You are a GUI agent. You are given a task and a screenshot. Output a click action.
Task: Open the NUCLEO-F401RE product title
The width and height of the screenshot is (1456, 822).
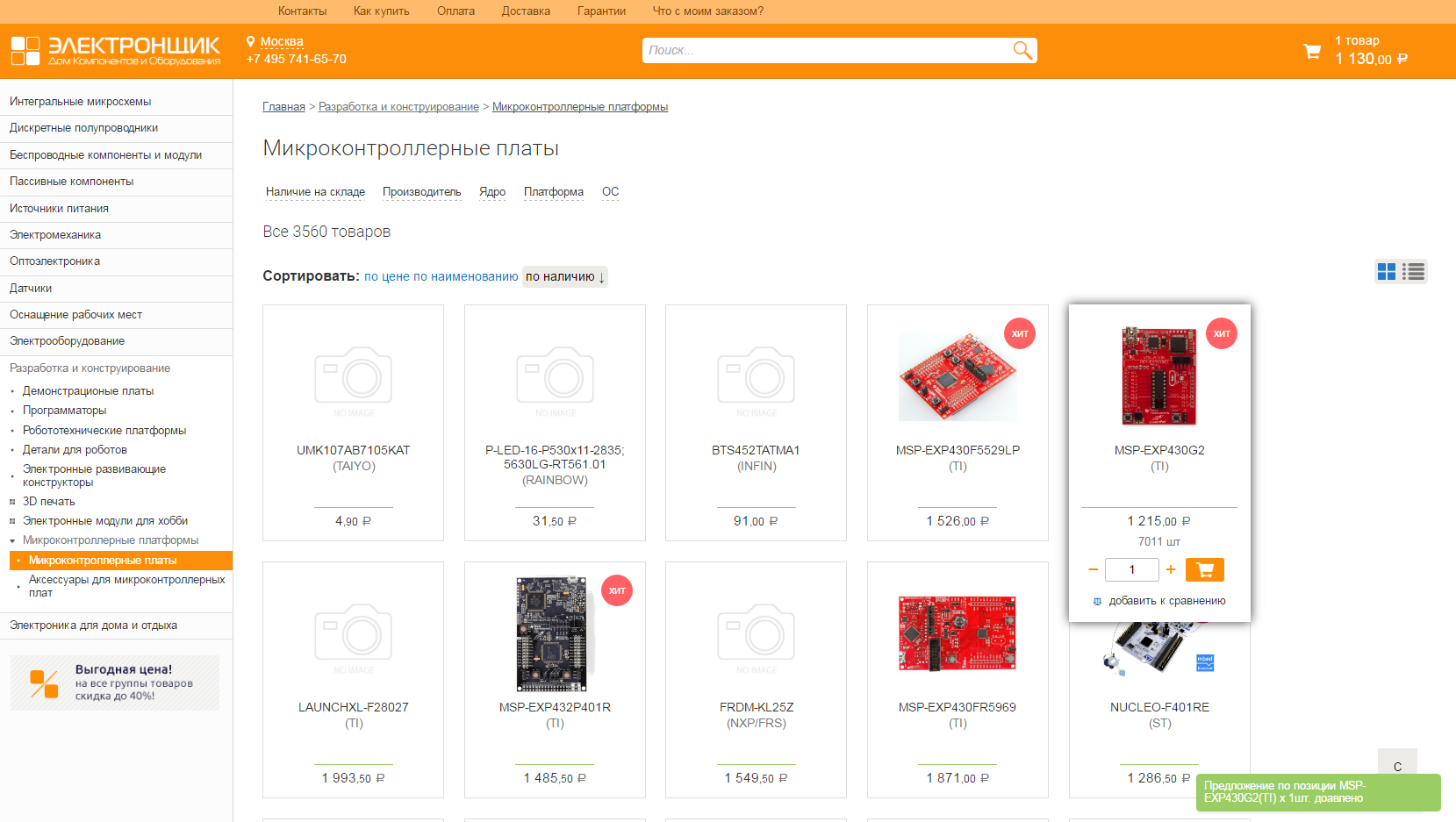pyautogui.click(x=1159, y=707)
